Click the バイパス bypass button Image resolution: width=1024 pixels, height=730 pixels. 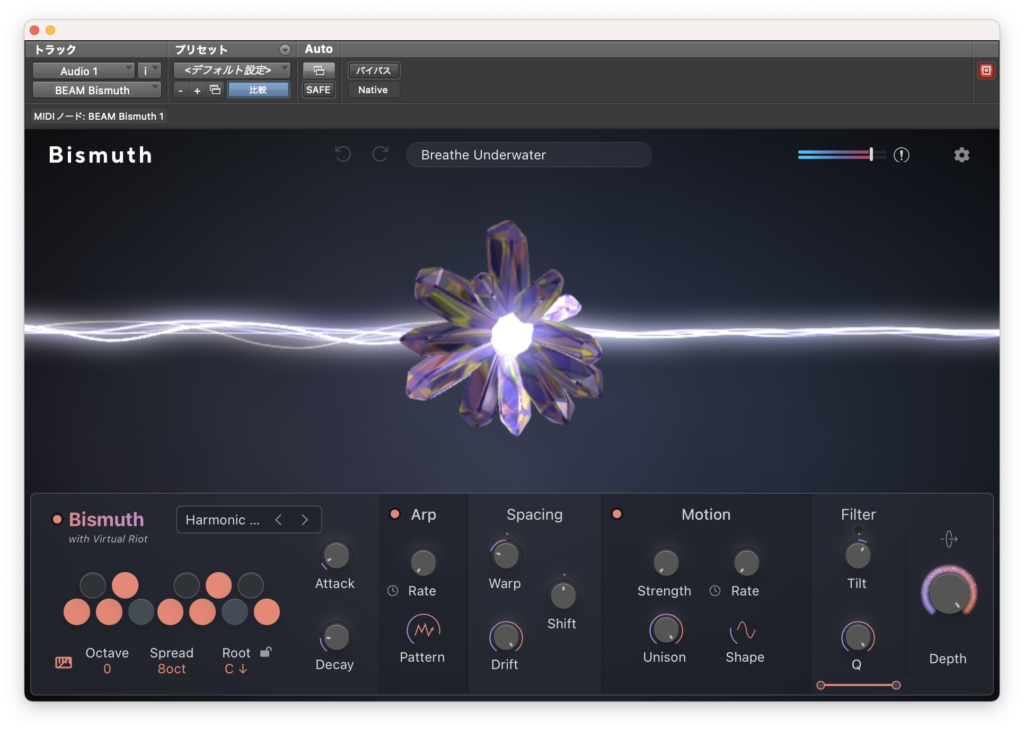tap(374, 71)
